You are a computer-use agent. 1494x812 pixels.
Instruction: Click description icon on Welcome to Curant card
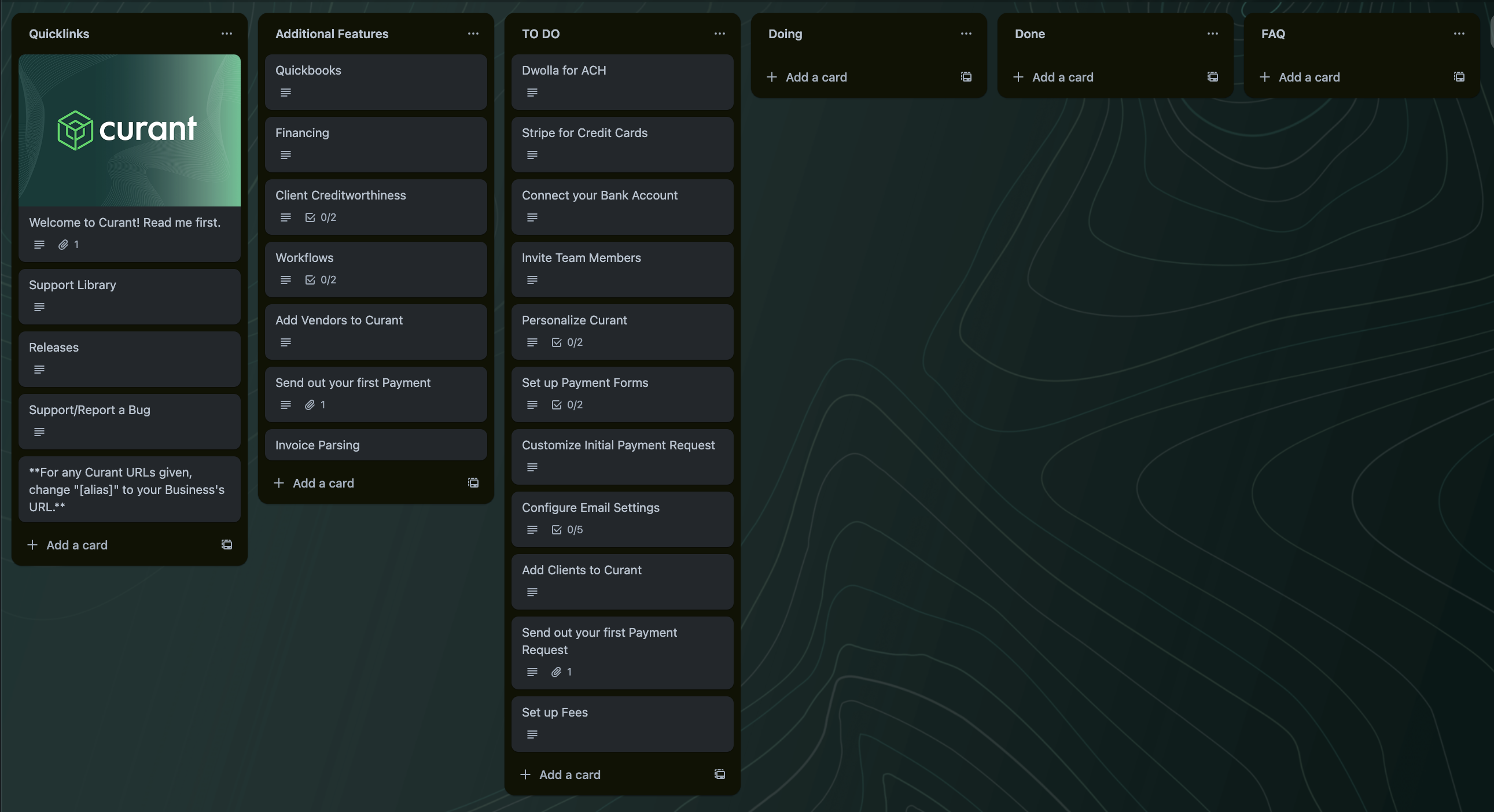pyautogui.click(x=39, y=245)
